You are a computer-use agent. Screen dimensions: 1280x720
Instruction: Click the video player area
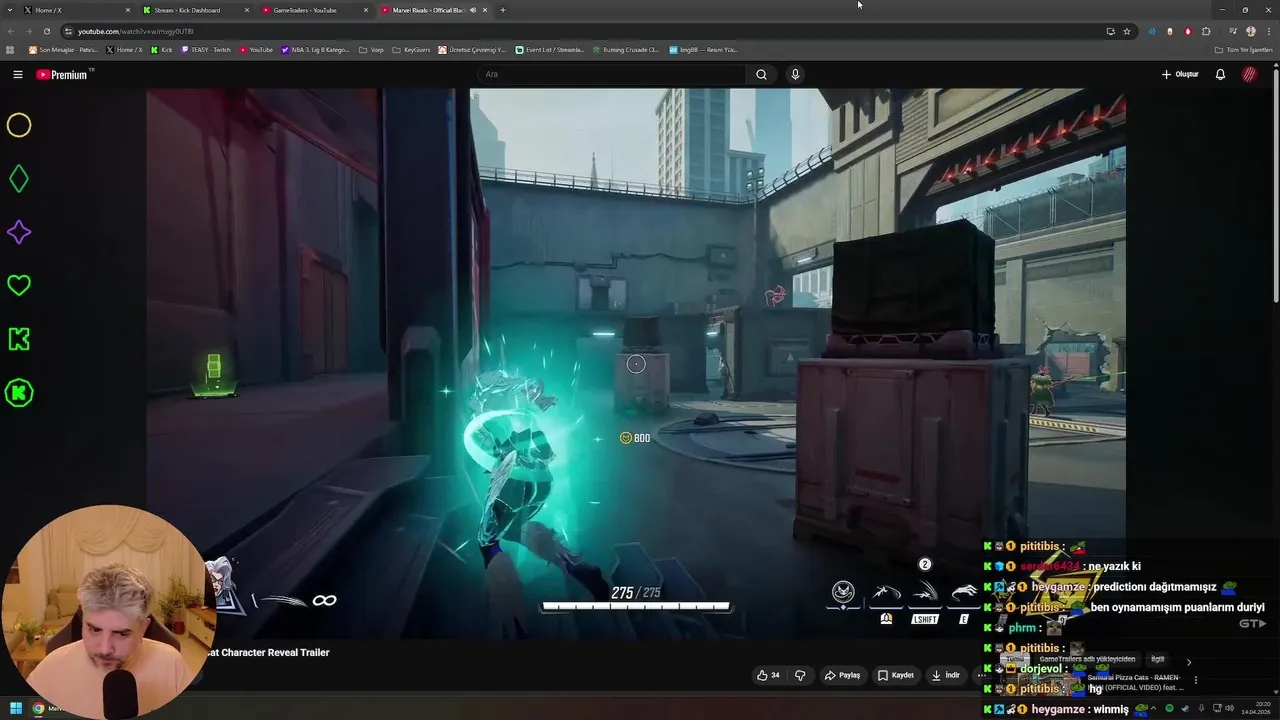coord(636,363)
